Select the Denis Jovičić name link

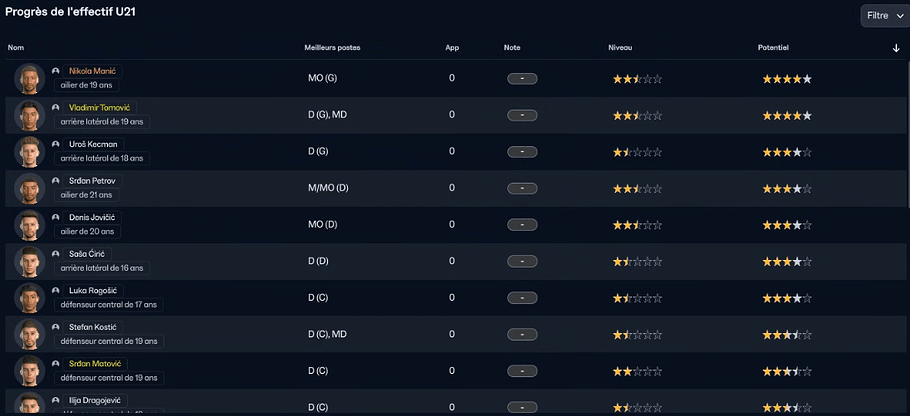92,218
